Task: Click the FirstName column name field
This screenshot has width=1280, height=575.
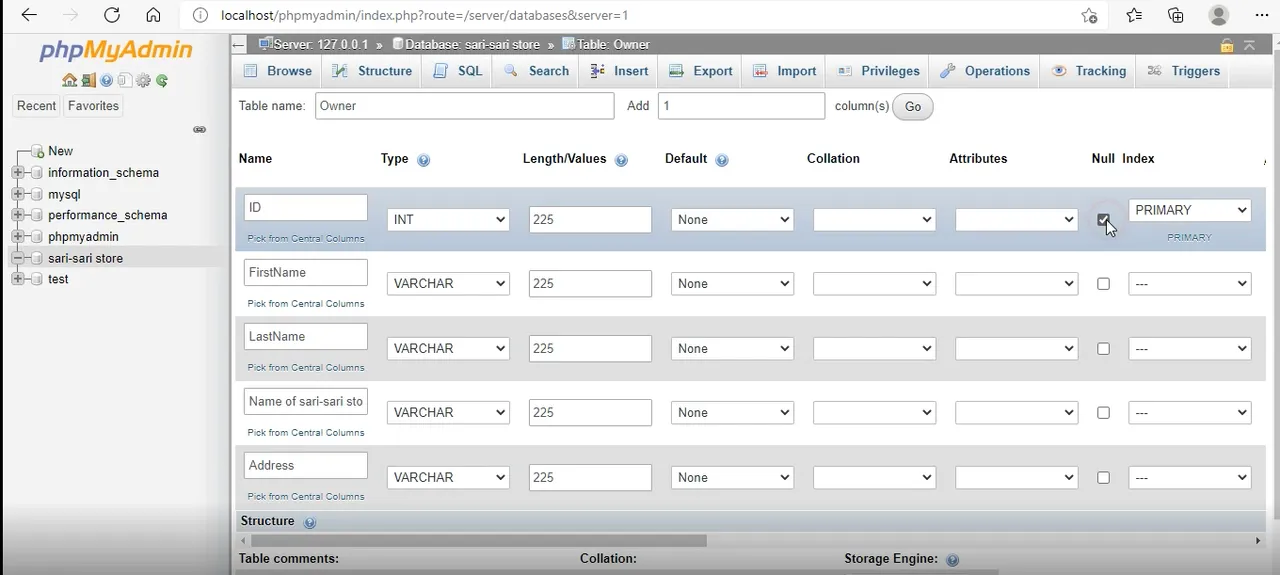Action: tap(306, 272)
